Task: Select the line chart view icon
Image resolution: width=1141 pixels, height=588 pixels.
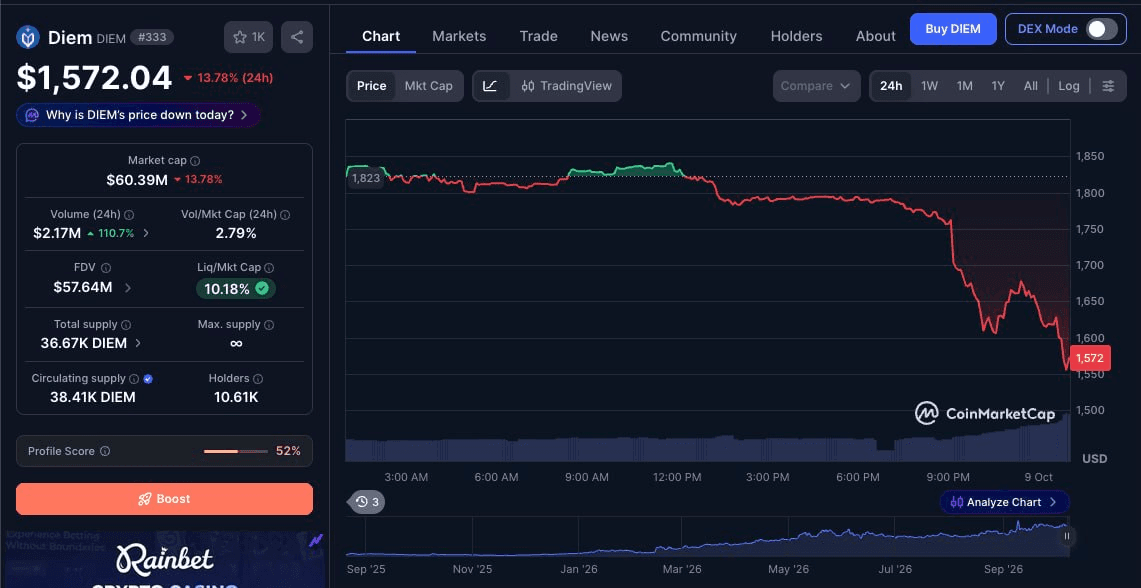Action: pos(490,86)
